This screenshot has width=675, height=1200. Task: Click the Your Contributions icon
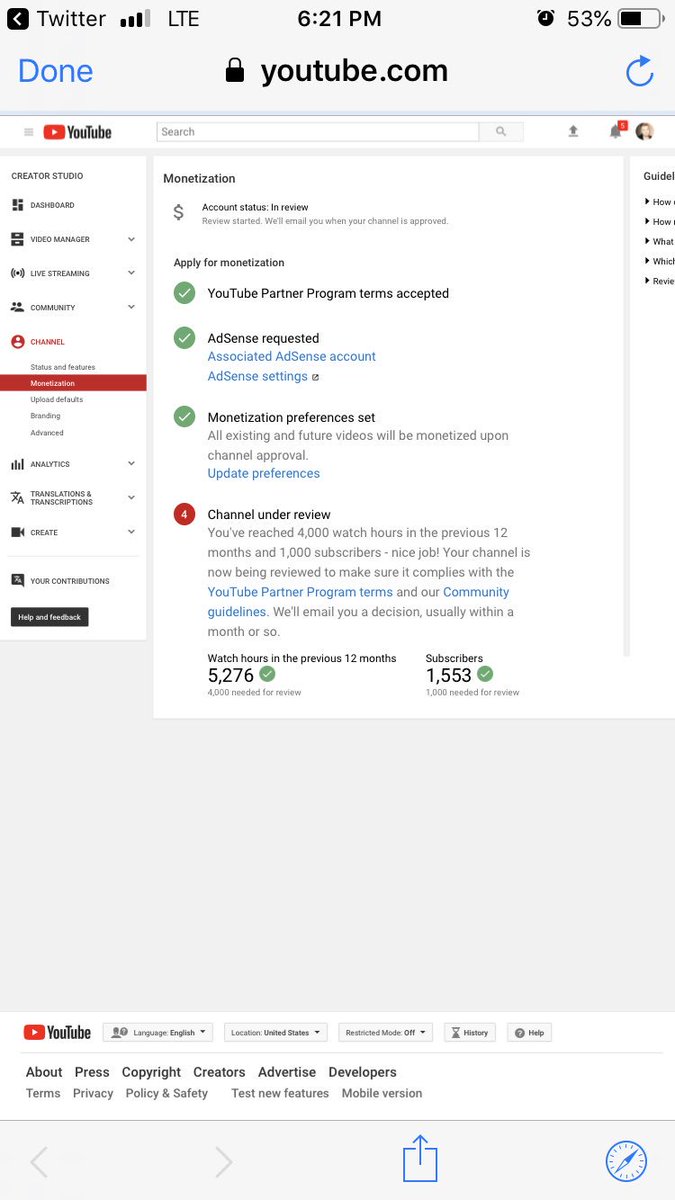[17, 580]
